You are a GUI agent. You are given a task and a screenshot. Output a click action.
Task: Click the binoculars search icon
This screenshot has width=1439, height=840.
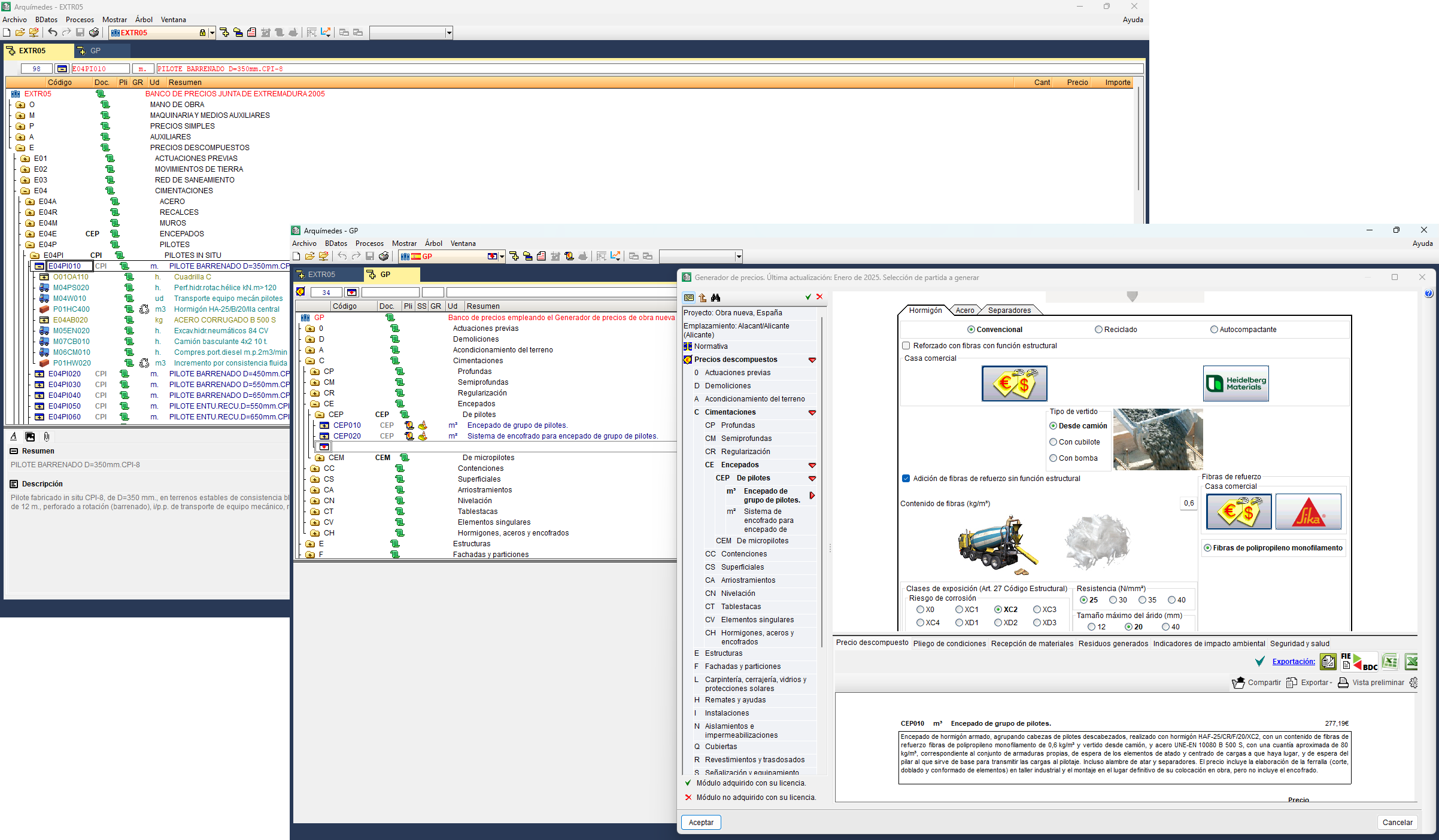click(x=715, y=297)
